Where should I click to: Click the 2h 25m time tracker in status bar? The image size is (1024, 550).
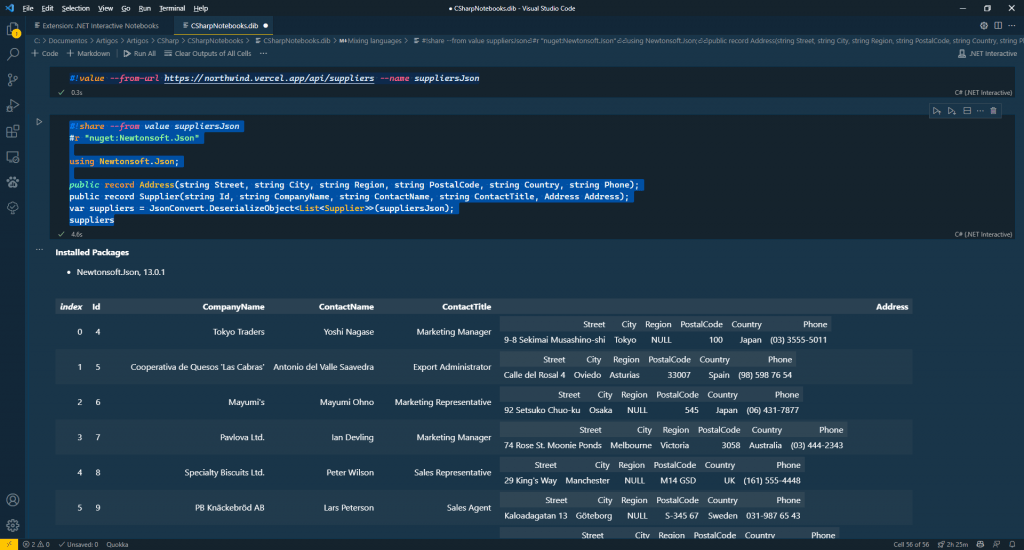953,544
